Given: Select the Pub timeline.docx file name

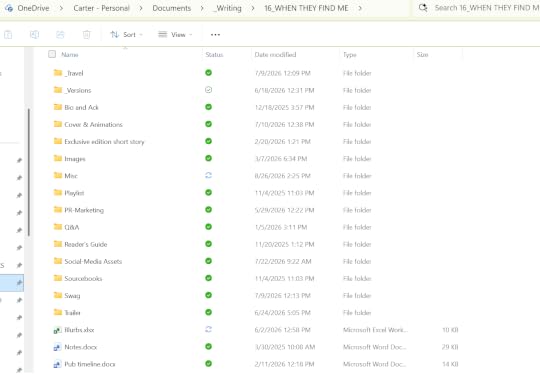Looking at the screenshot, I should (90, 364).
